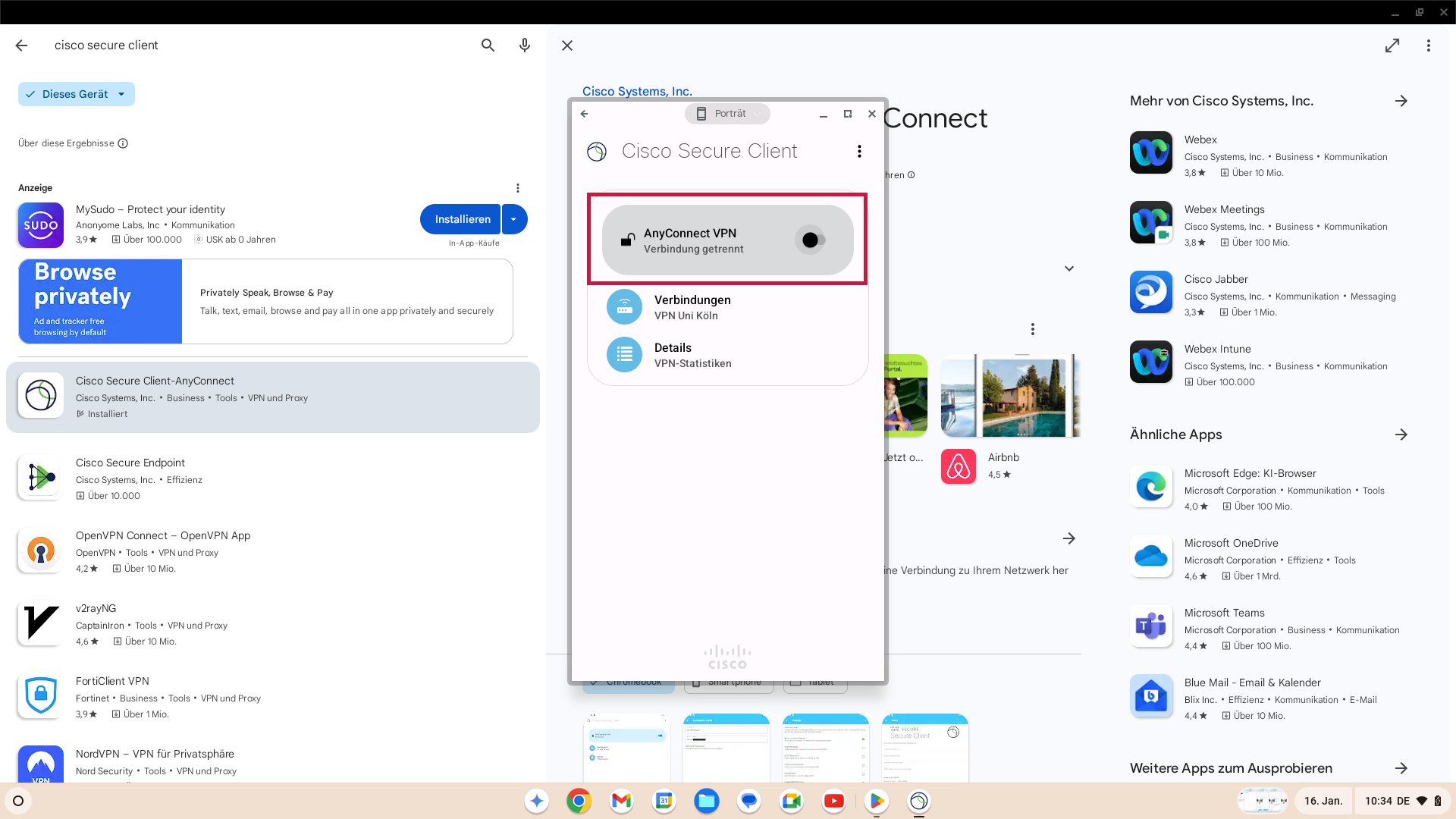Open Webex Meetings app icon
This screenshot has height=819, width=1456.
tap(1151, 222)
